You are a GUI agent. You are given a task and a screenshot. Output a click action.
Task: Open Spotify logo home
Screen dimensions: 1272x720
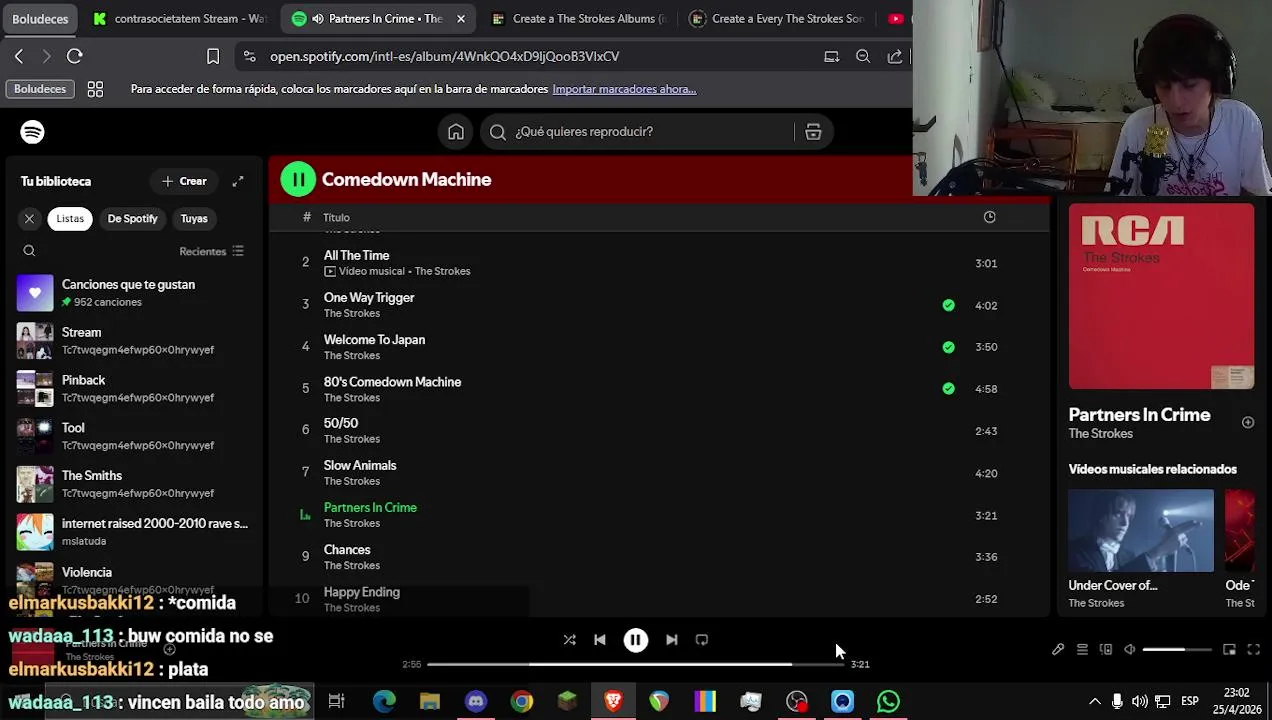32,132
